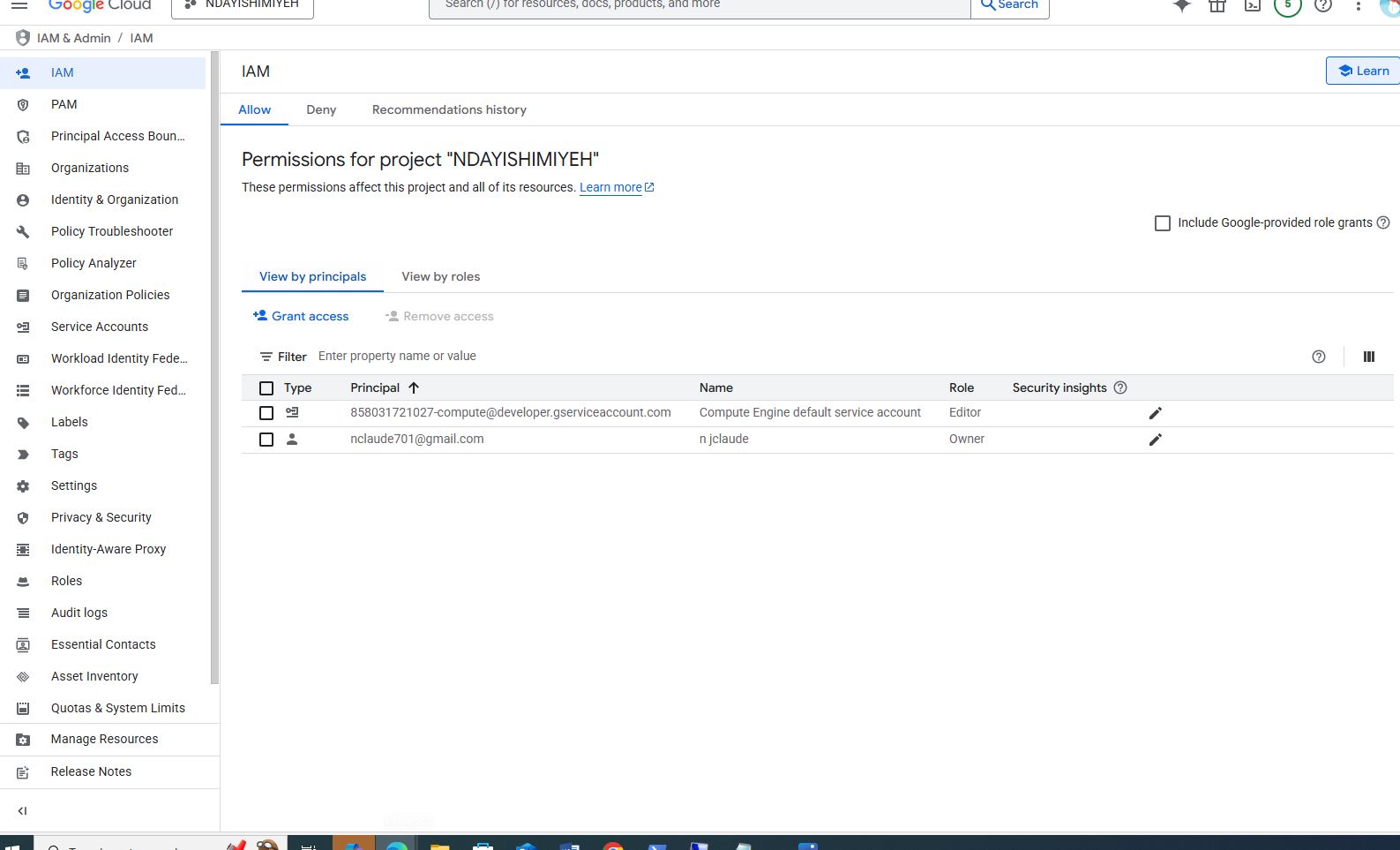1400x850 pixels.
Task: Click the blue Search button
Action: coord(1009,7)
